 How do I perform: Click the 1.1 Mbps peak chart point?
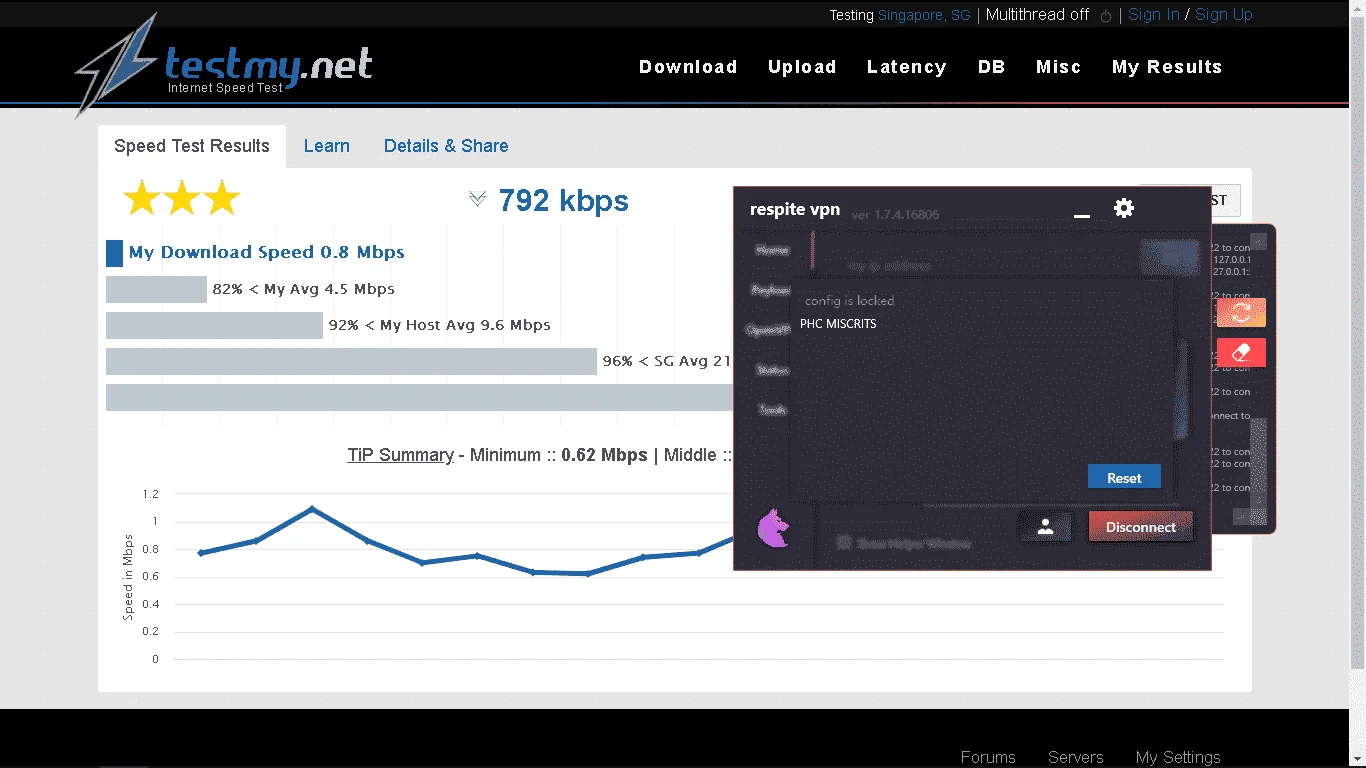click(x=312, y=509)
